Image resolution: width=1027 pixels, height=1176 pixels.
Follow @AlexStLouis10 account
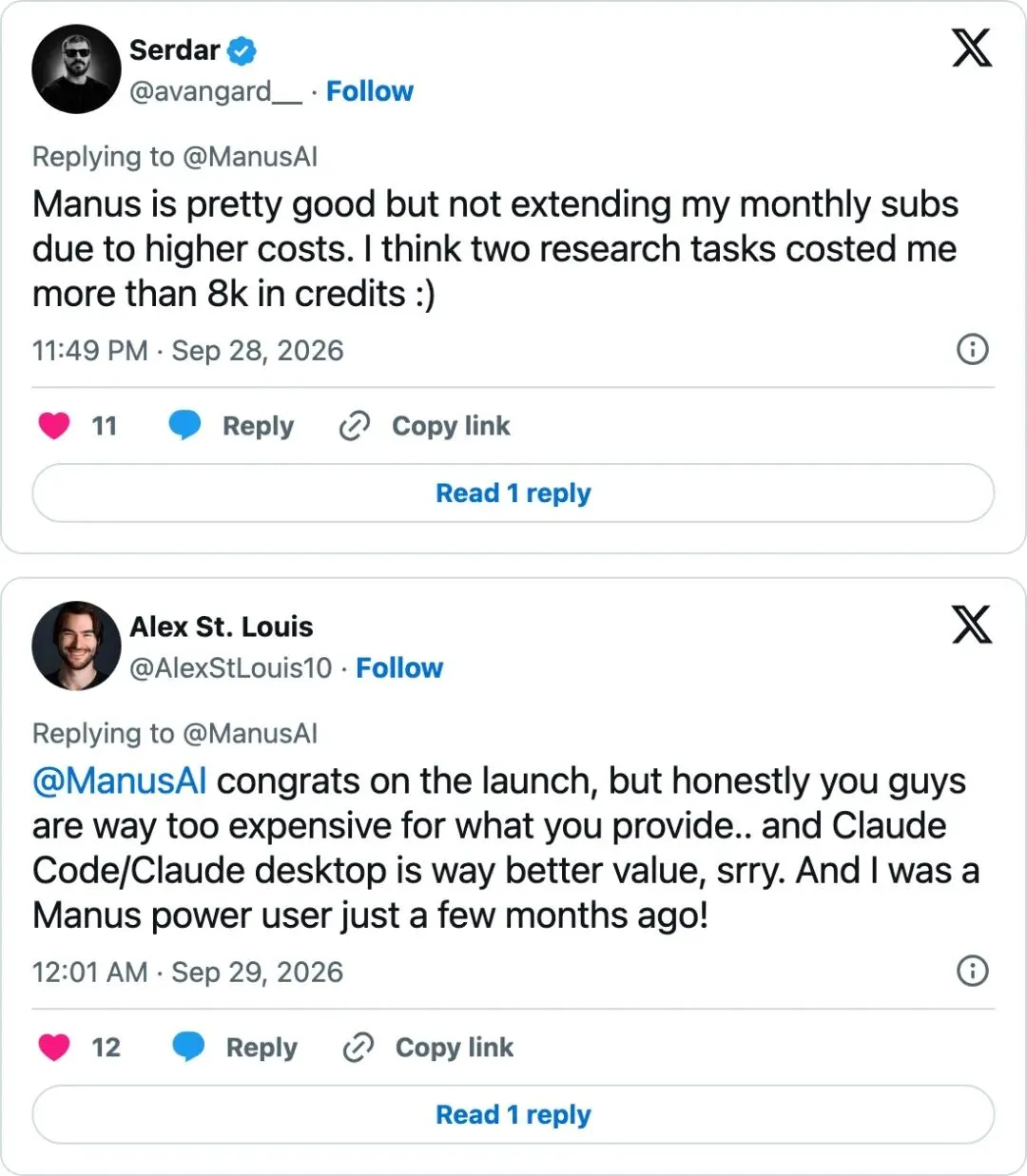[x=399, y=668]
